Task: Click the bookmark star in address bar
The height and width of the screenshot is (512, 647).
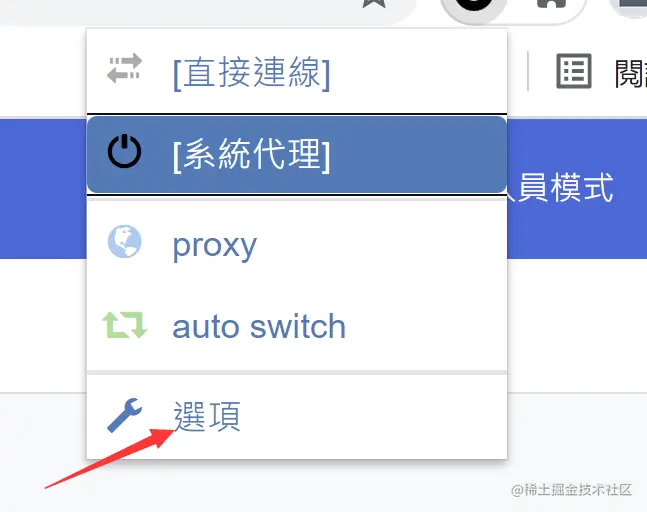Action: coord(374,3)
